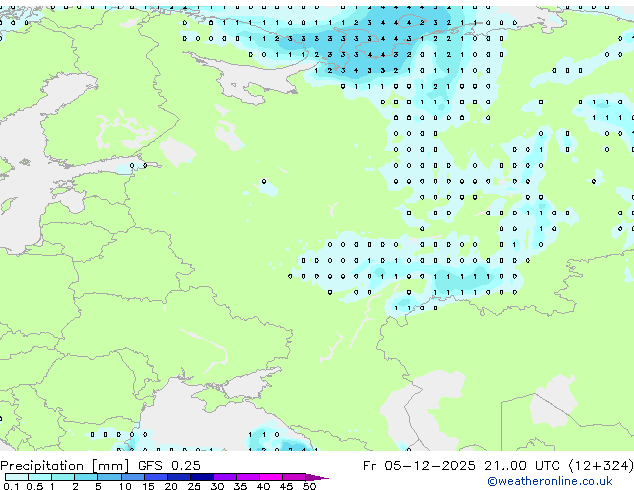Viewport: 634px width, 490px height.
Task: Select the 35–40 mm legend color swatch
Action: pos(248,477)
